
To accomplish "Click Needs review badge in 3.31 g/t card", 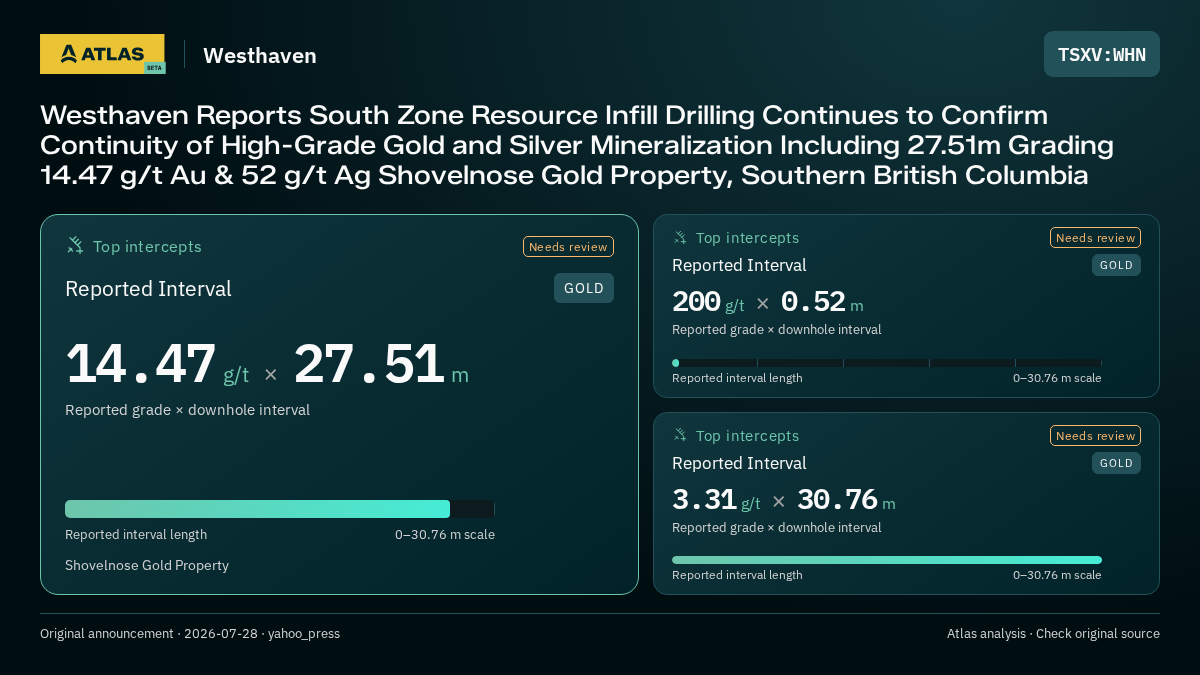I will click(x=1095, y=435).
